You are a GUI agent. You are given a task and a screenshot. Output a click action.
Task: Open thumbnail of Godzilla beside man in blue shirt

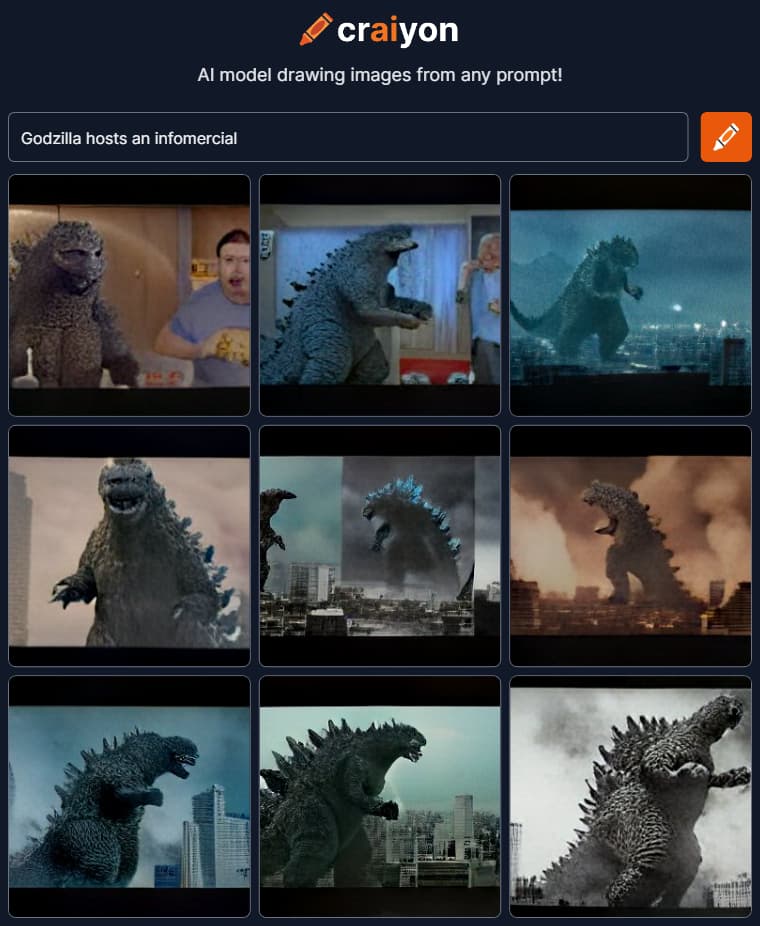pyautogui.click(x=129, y=295)
